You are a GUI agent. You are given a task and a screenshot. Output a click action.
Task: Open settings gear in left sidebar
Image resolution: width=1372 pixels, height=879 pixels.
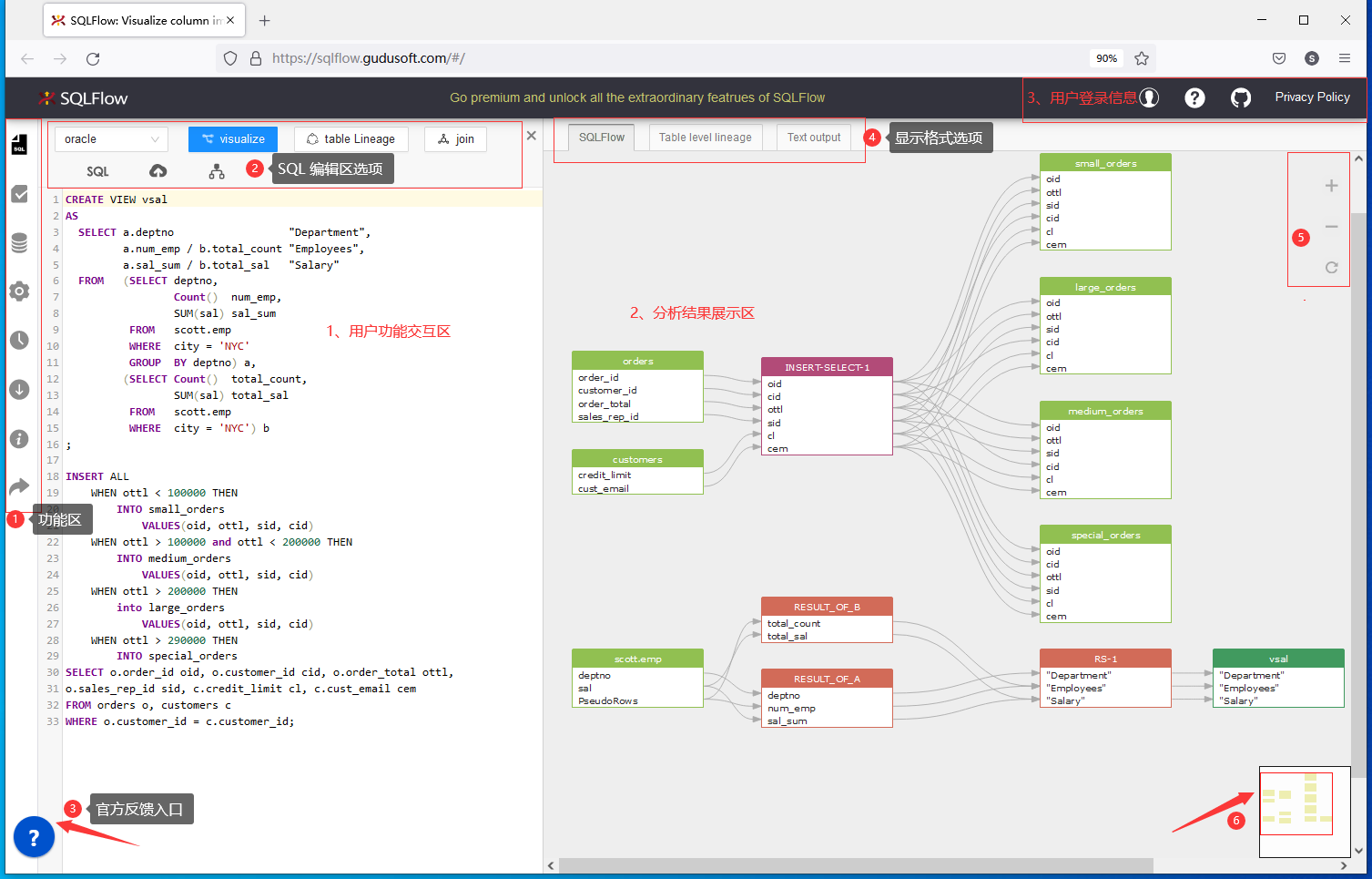click(19, 291)
